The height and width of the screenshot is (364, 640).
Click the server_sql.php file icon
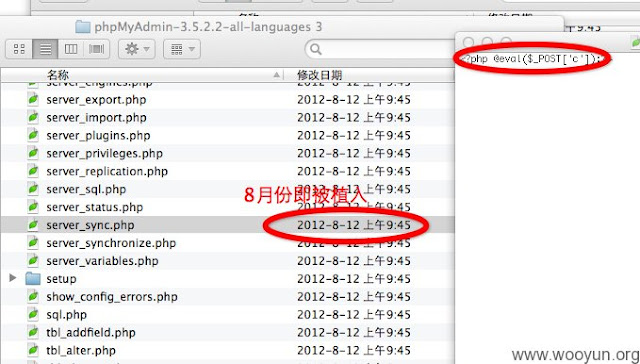click(x=33, y=189)
